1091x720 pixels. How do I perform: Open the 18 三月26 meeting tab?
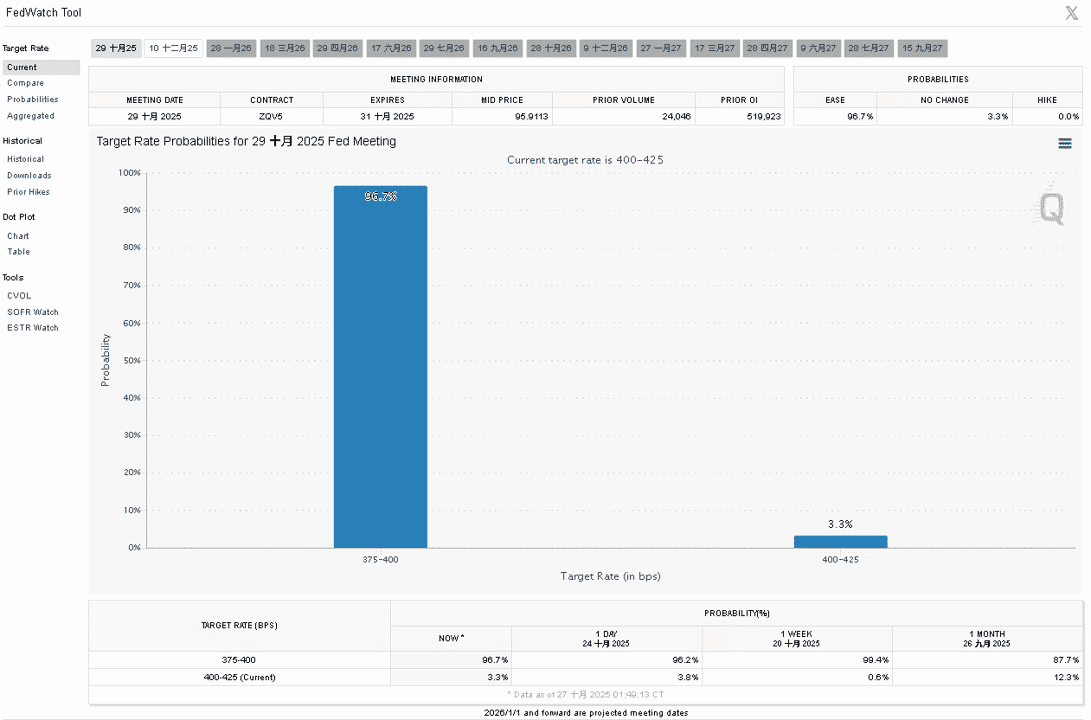285,48
